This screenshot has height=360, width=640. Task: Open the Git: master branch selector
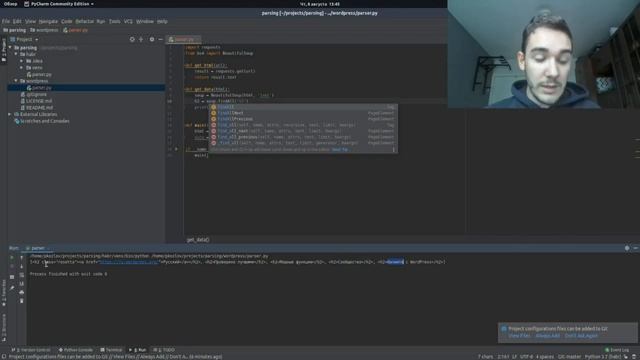coord(569,356)
